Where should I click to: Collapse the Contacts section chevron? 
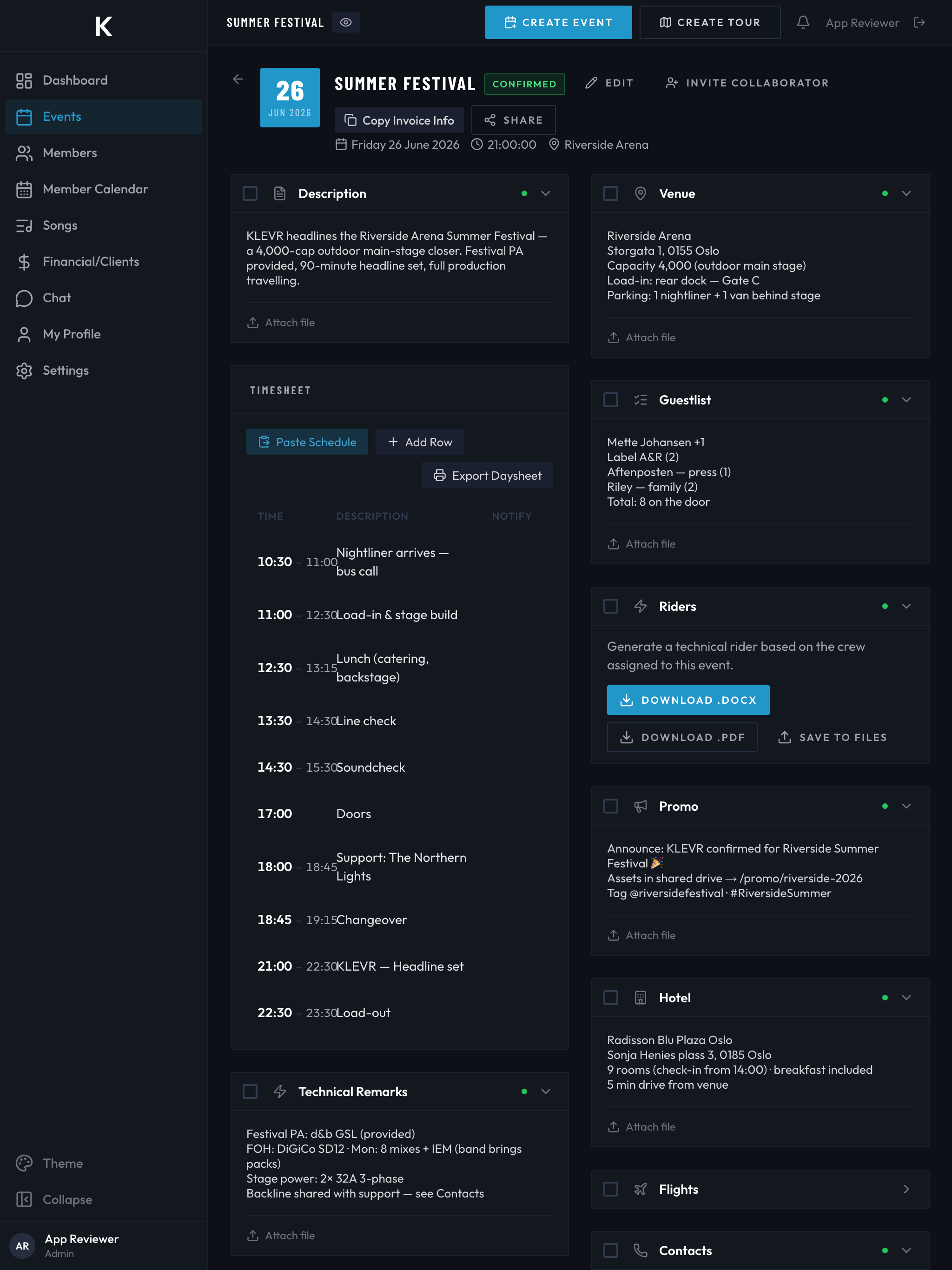(x=906, y=1250)
